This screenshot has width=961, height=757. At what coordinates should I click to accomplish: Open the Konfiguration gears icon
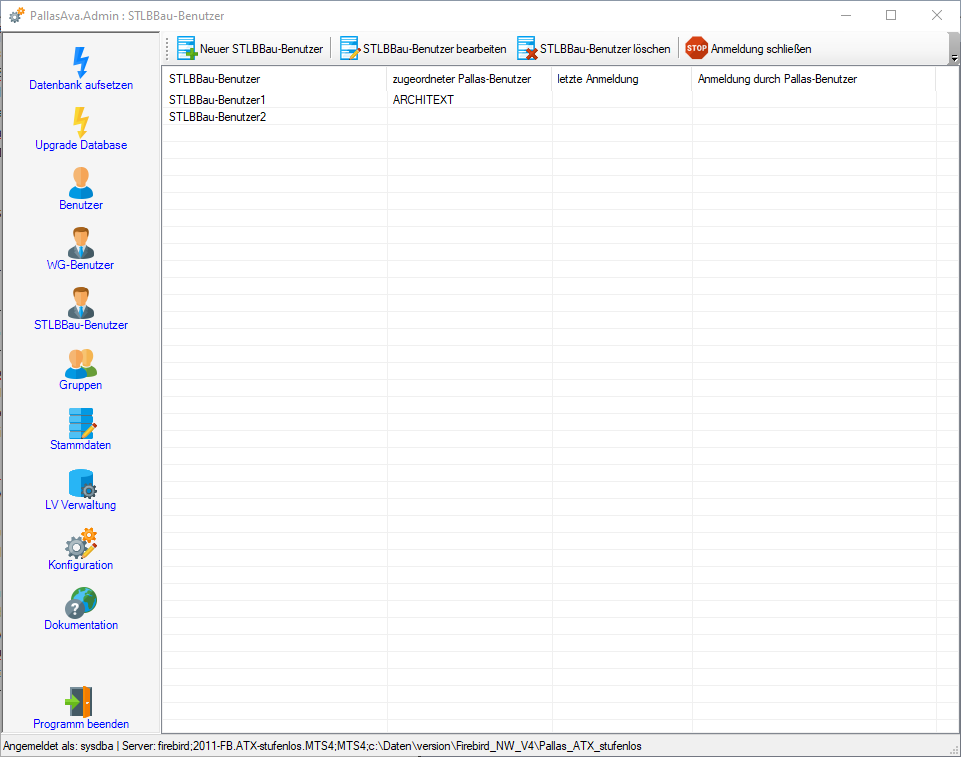[x=81, y=542]
